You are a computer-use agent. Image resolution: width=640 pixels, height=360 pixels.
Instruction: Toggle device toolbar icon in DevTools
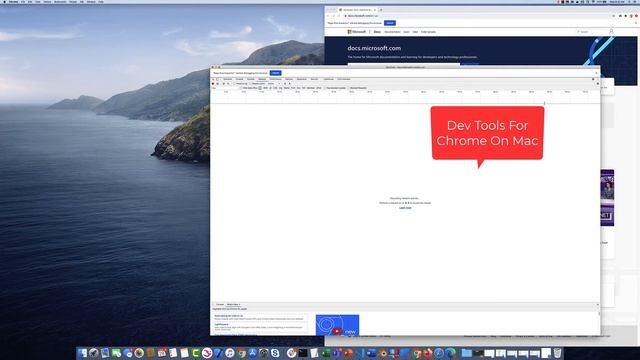217,79
